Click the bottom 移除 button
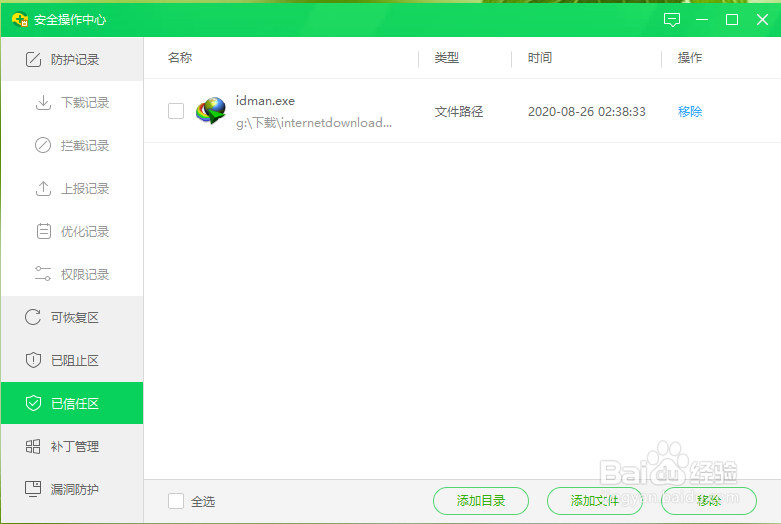 (709, 501)
